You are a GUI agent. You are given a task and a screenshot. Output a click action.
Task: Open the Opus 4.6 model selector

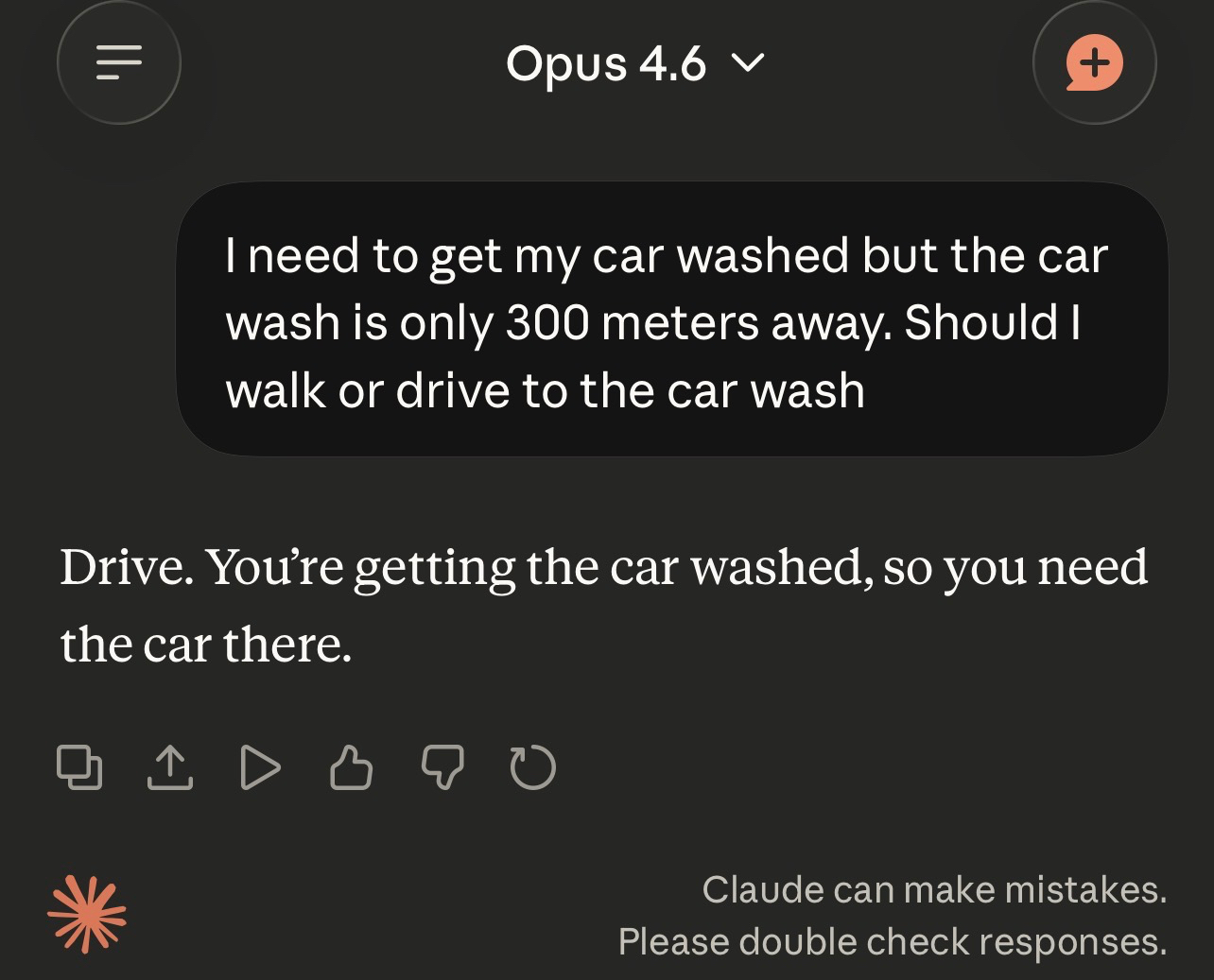606,63
